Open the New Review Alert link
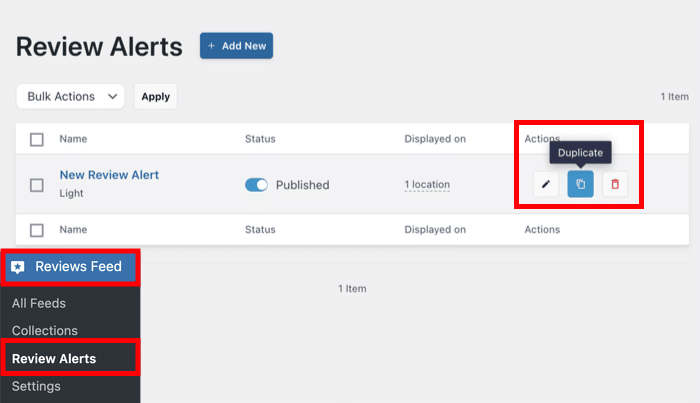Screen dimensions: 700x403 click(x=109, y=175)
